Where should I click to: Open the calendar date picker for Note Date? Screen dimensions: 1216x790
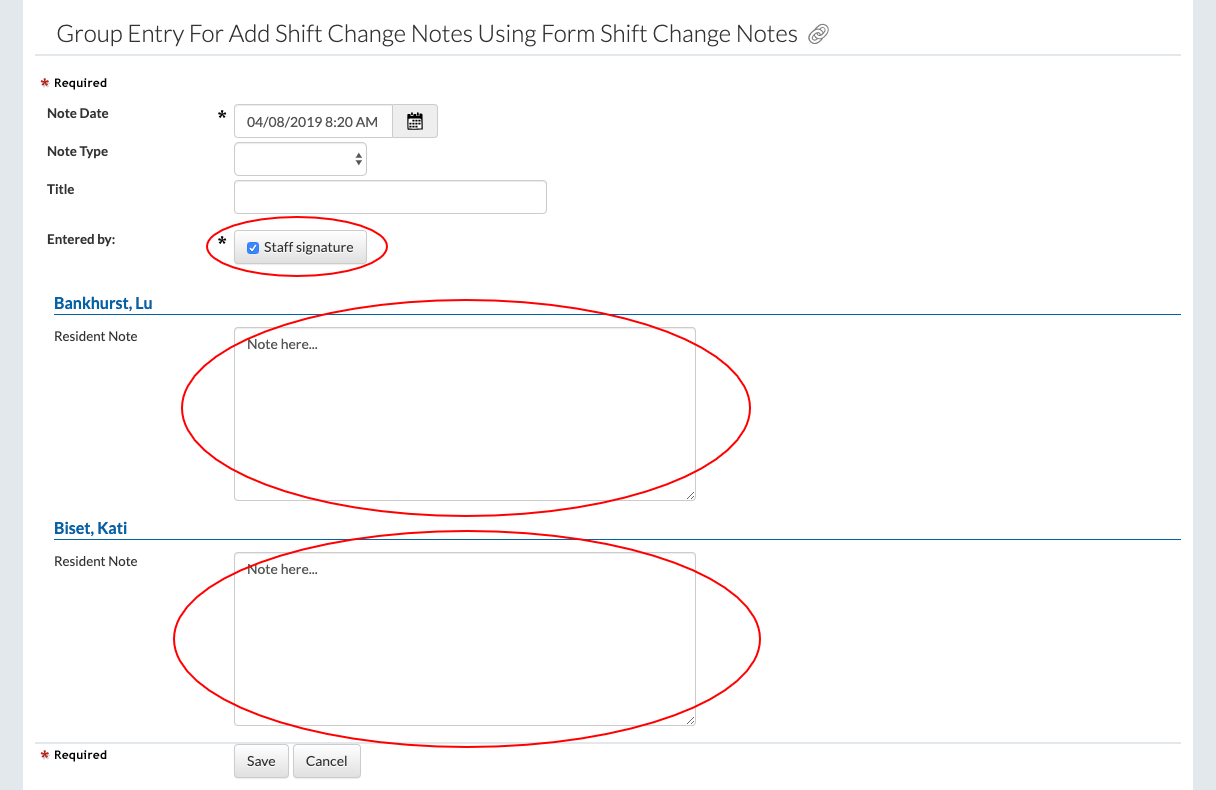click(x=415, y=121)
